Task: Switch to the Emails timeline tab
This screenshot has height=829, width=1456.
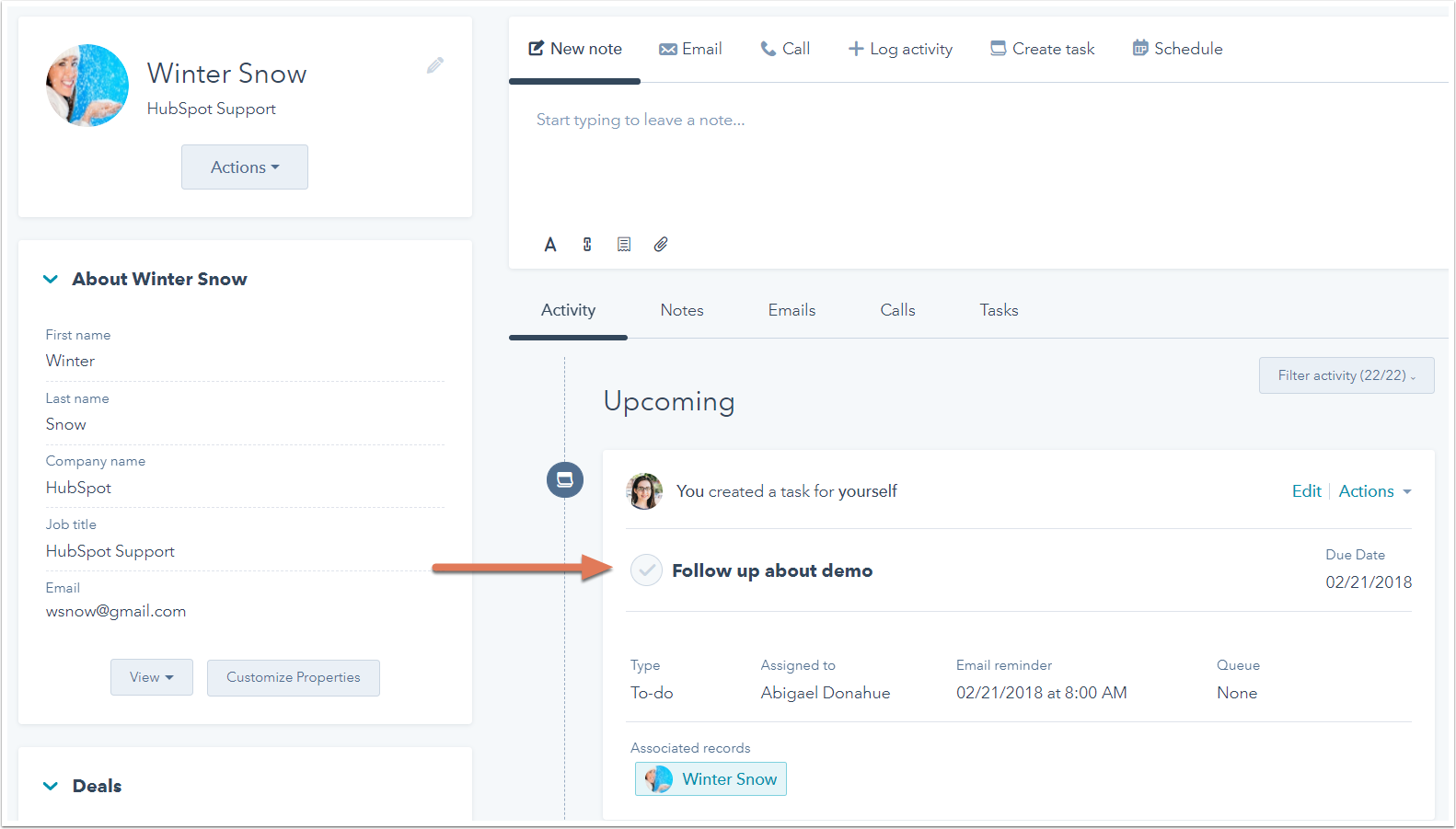Action: tap(792, 310)
